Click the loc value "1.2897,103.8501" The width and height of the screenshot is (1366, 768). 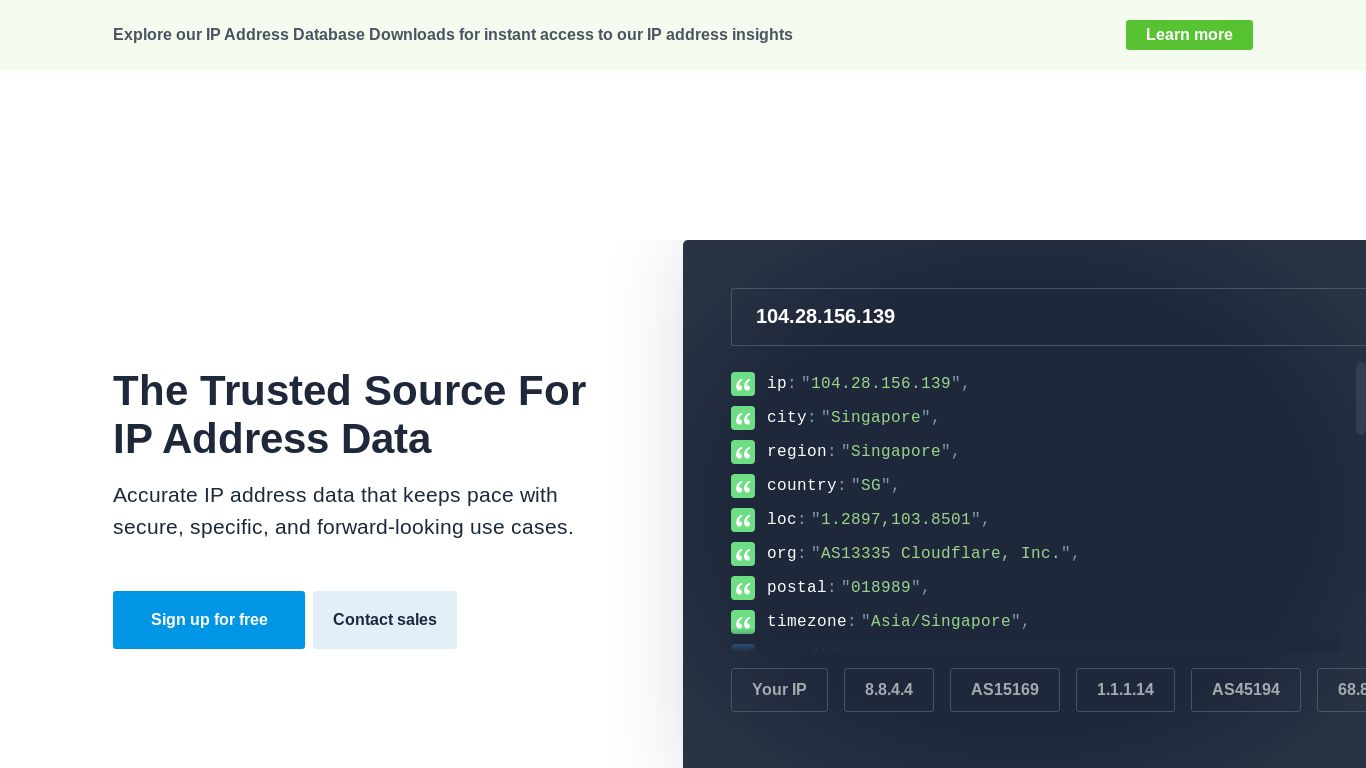coord(896,520)
